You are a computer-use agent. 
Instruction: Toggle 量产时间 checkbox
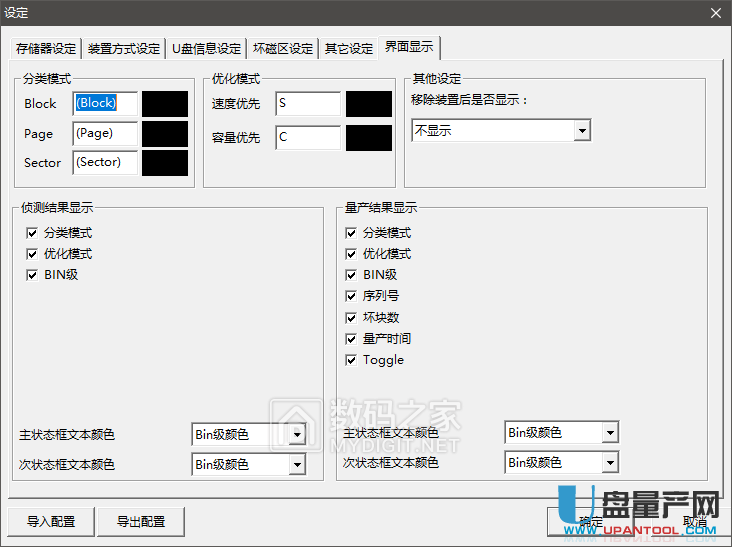351,339
